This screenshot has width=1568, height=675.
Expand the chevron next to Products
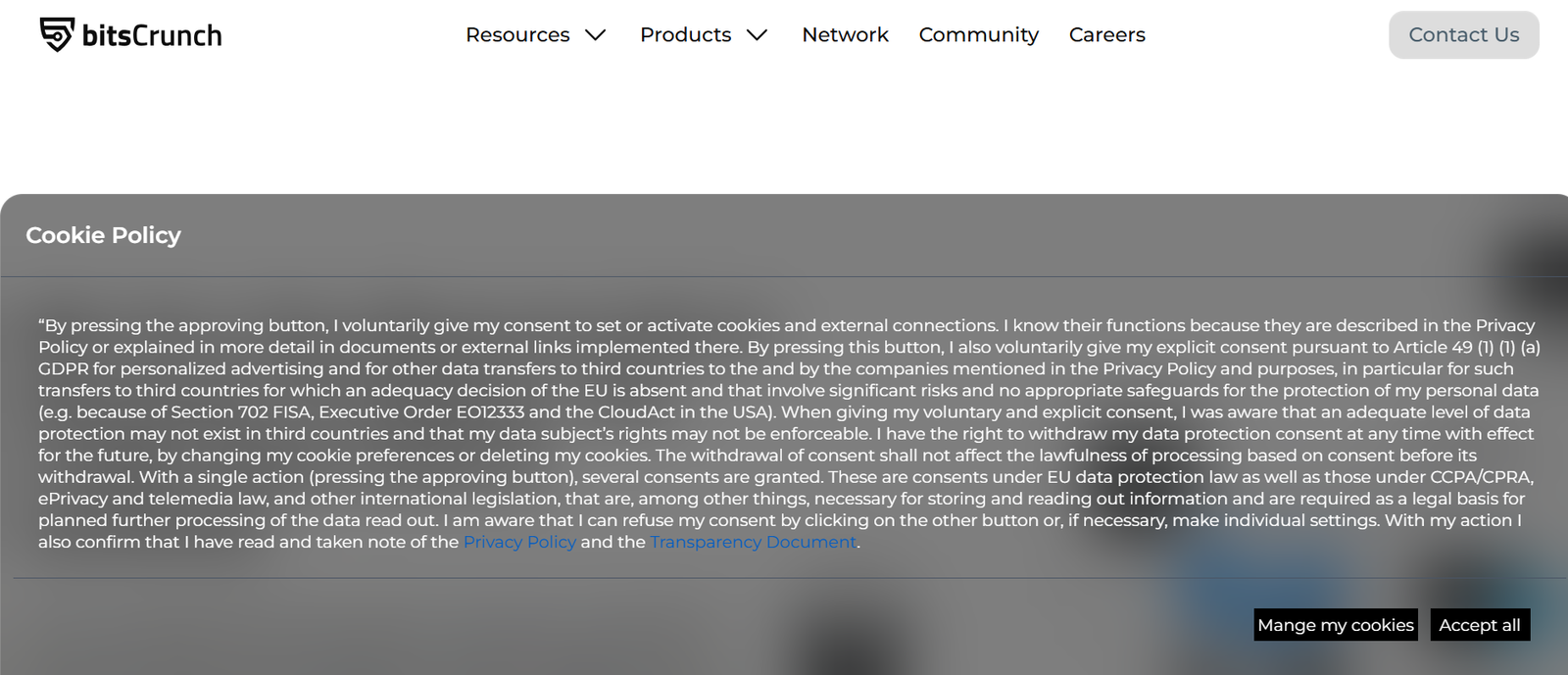[x=757, y=35]
